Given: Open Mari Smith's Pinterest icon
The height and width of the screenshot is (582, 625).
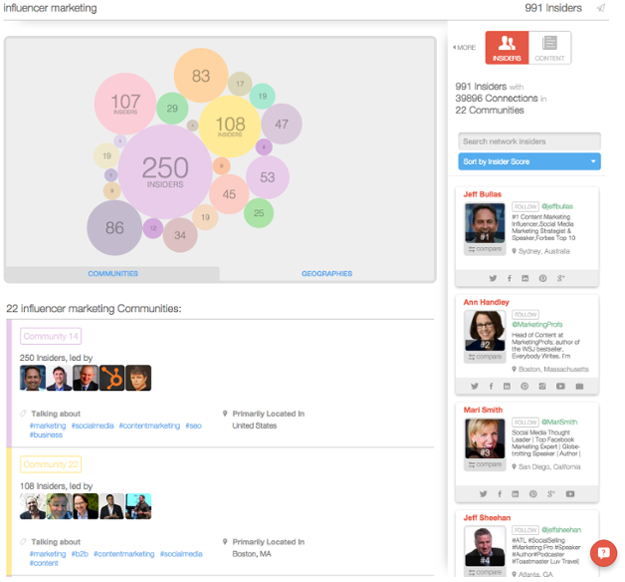Looking at the screenshot, I should point(533,494).
